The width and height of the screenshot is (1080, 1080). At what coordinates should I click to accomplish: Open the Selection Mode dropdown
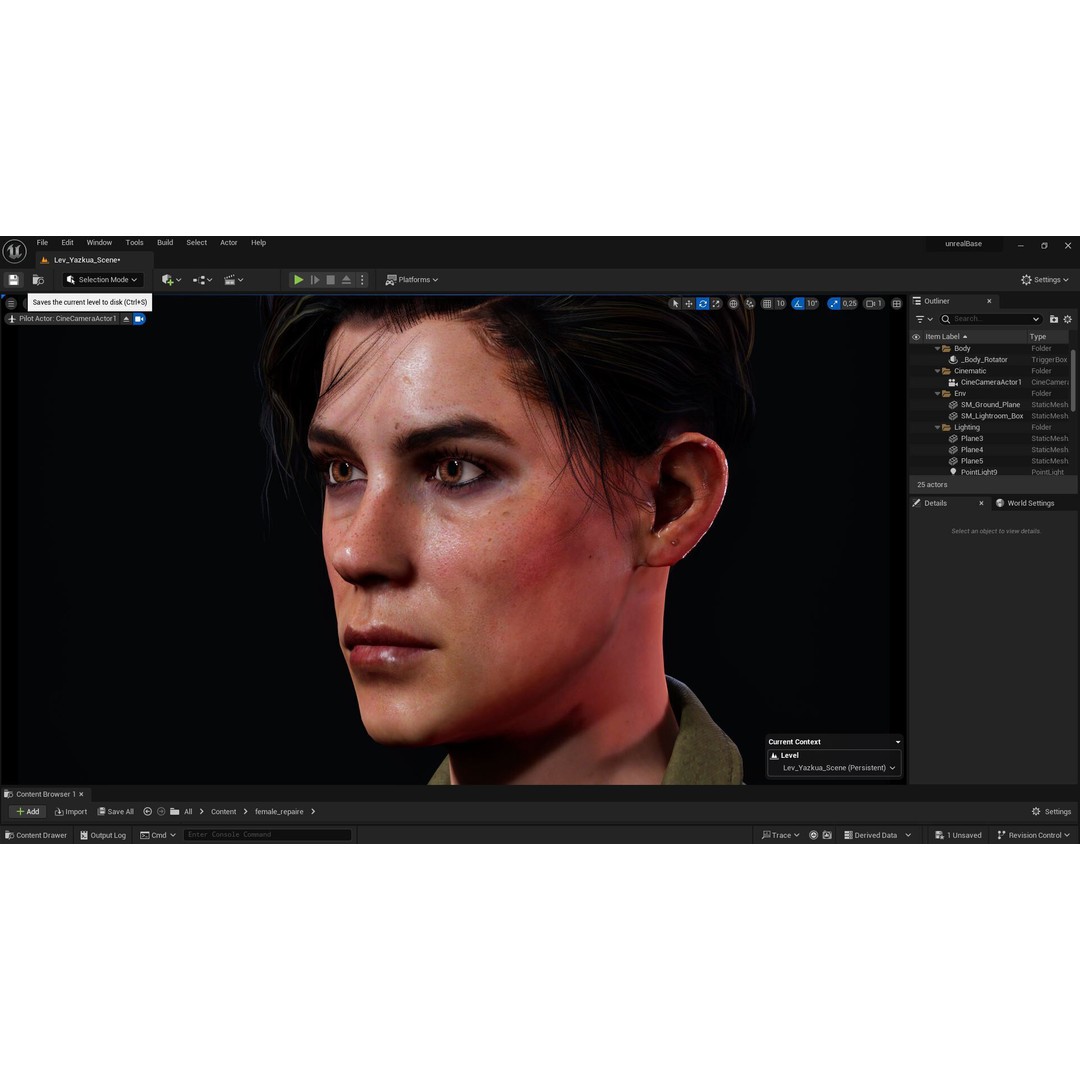(103, 280)
